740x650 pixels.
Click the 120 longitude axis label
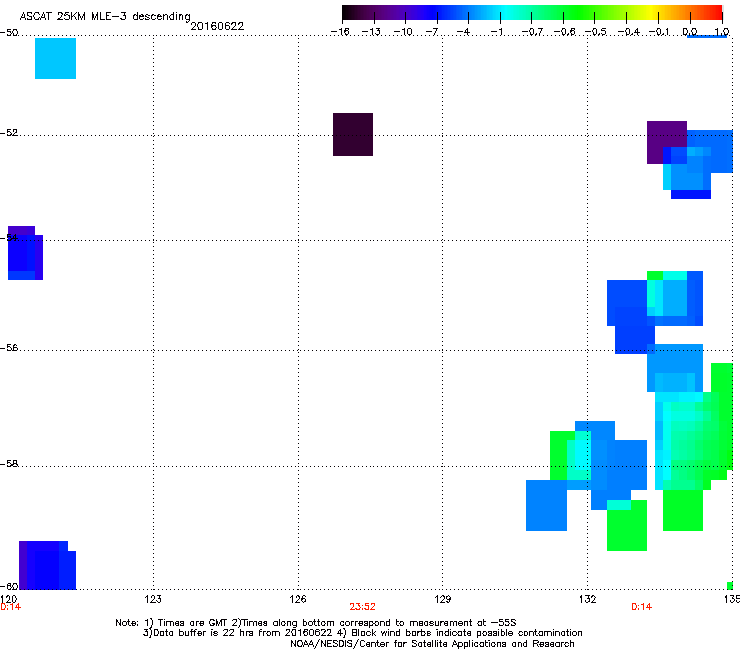tap(8, 599)
